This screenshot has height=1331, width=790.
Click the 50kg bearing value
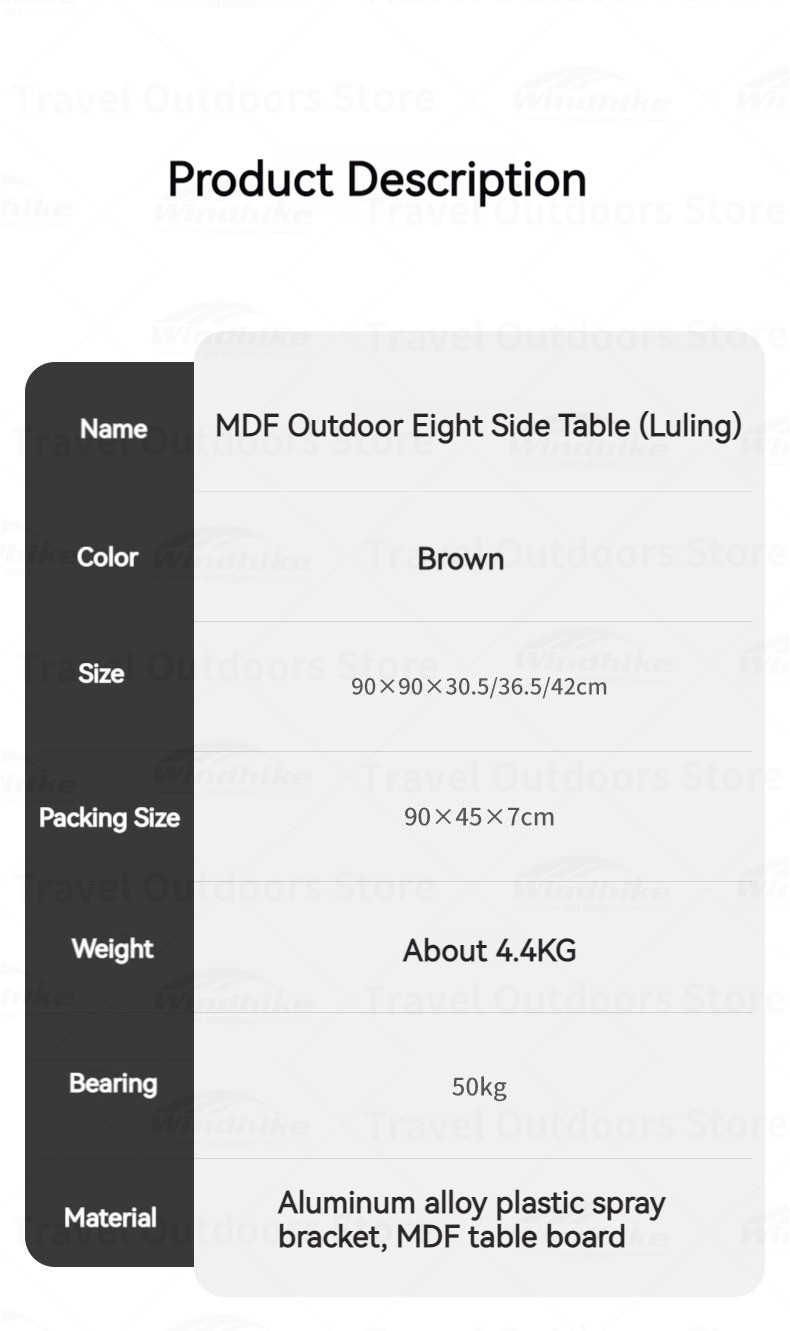coord(479,1086)
